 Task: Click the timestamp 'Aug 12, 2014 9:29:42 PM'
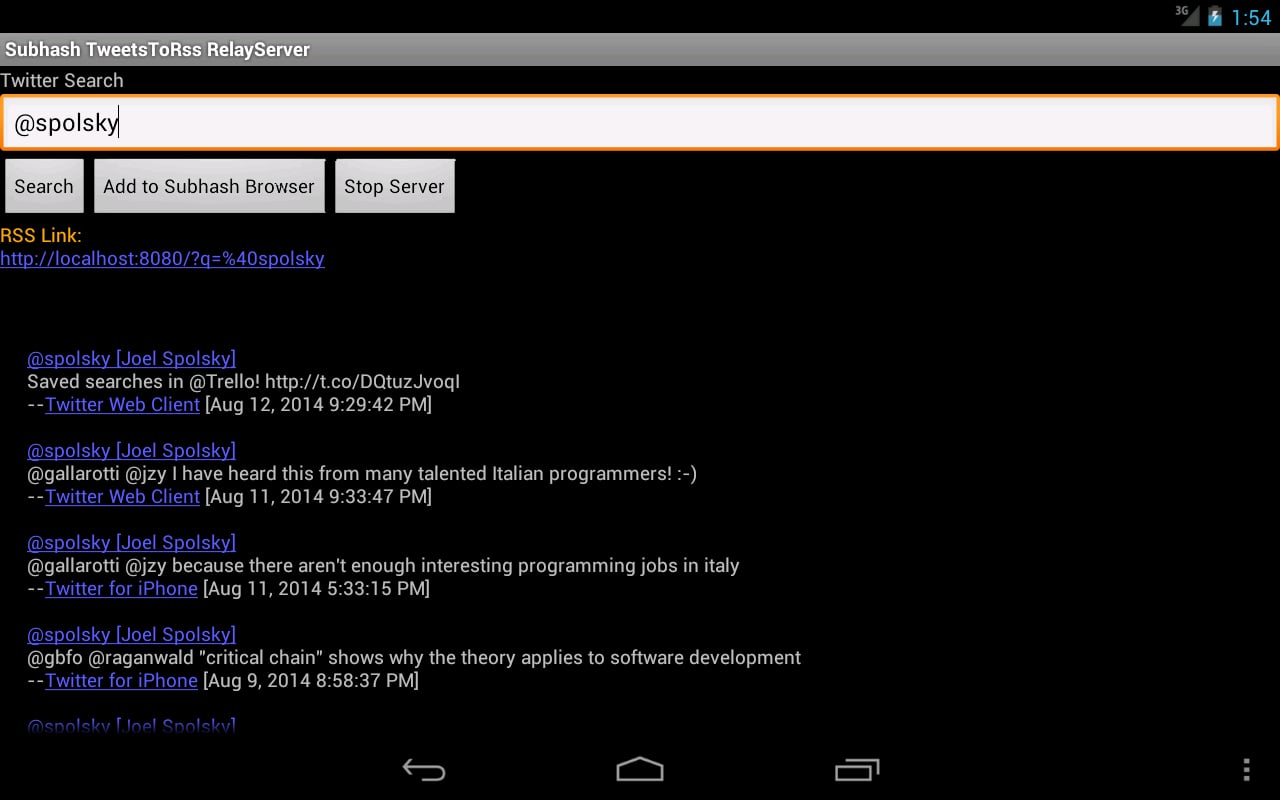(318, 404)
